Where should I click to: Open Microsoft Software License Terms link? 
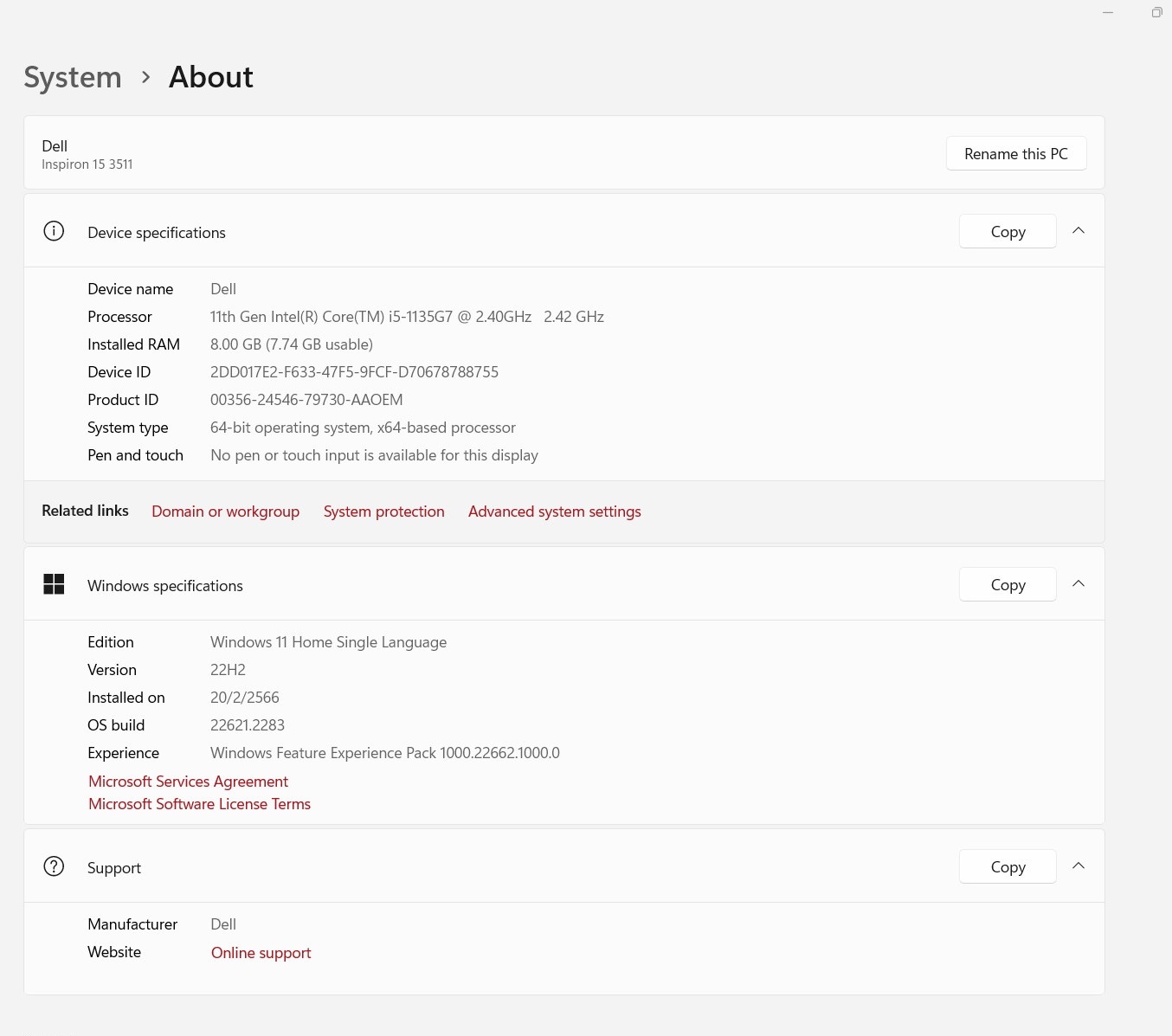(x=199, y=804)
